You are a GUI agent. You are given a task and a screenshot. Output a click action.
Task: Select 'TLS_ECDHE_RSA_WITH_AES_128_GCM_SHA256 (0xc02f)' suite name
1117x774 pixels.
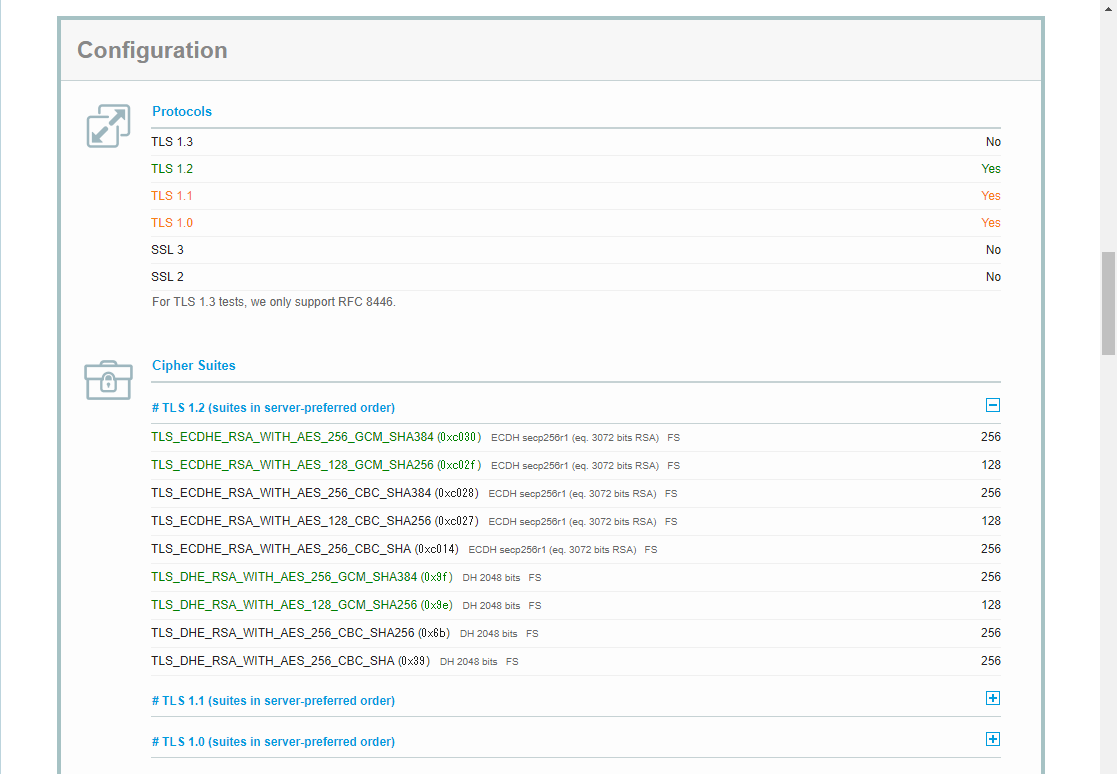316,465
